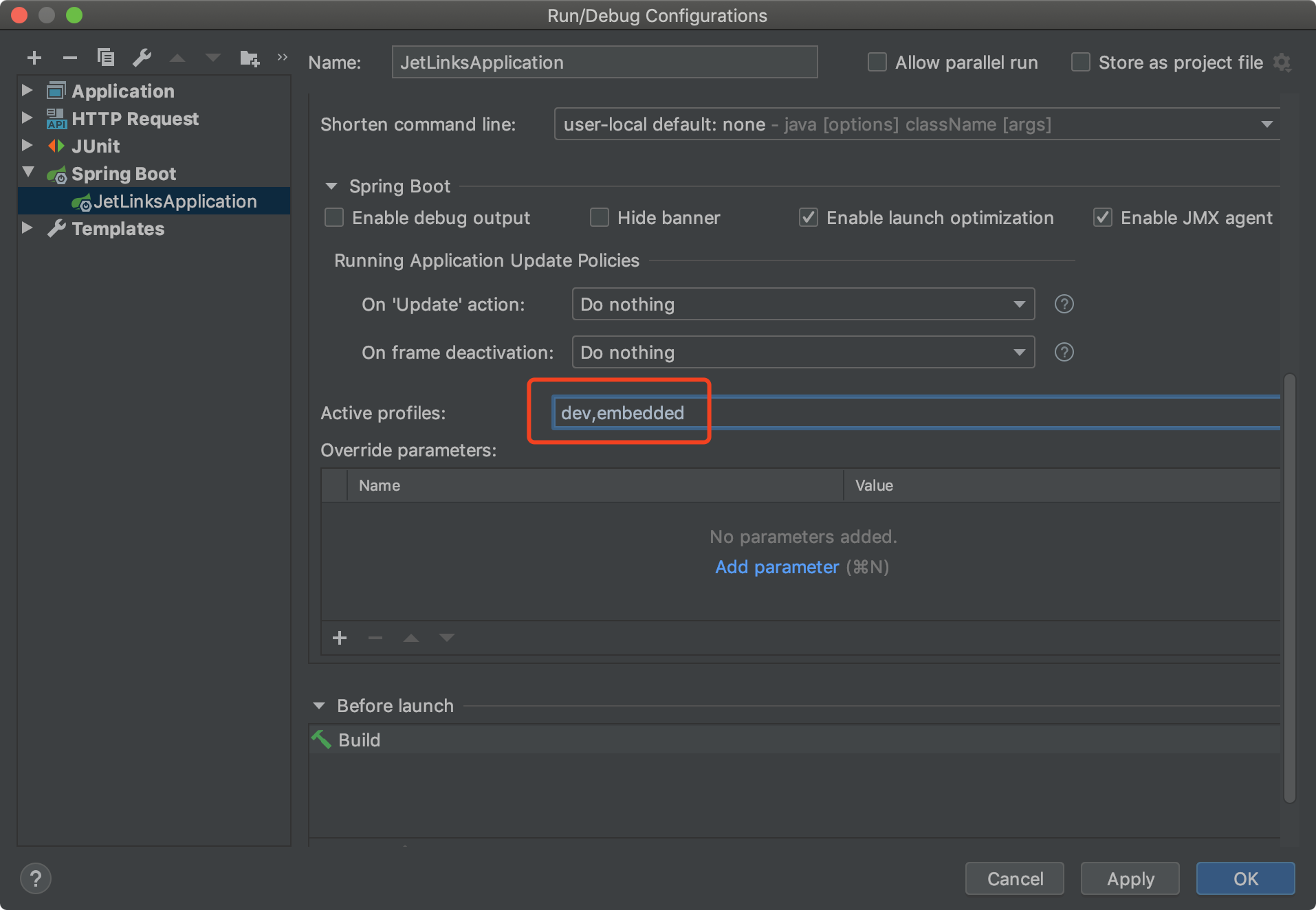1316x910 pixels.
Task: Confirm with the OK button
Action: pyautogui.click(x=1246, y=878)
